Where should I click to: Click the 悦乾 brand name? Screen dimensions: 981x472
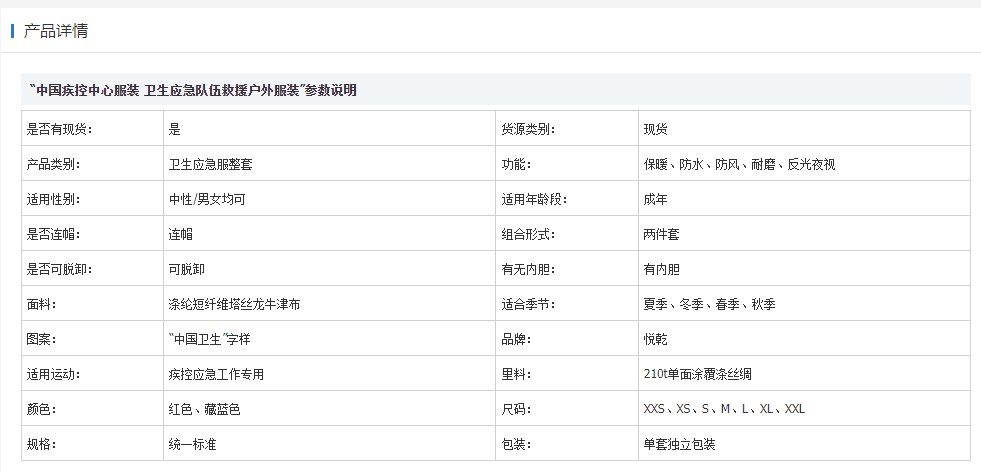[x=656, y=340]
